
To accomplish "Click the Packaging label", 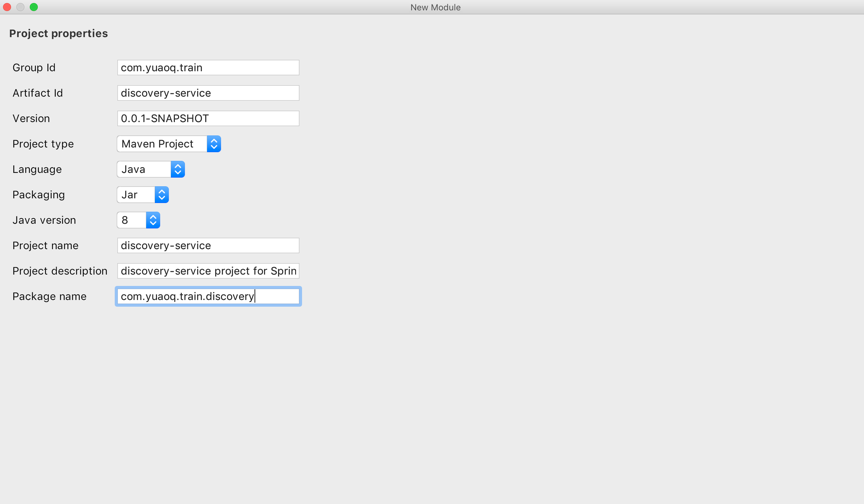I will tap(39, 194).
